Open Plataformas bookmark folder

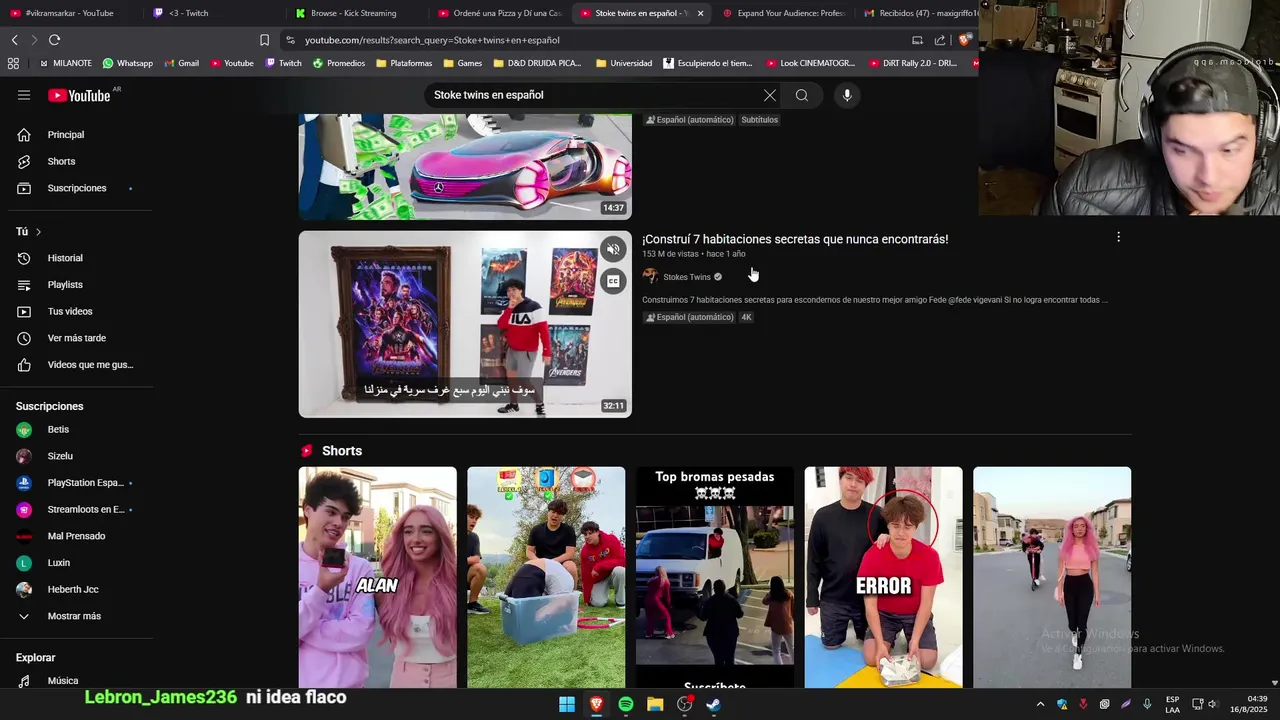pos(404,63)
